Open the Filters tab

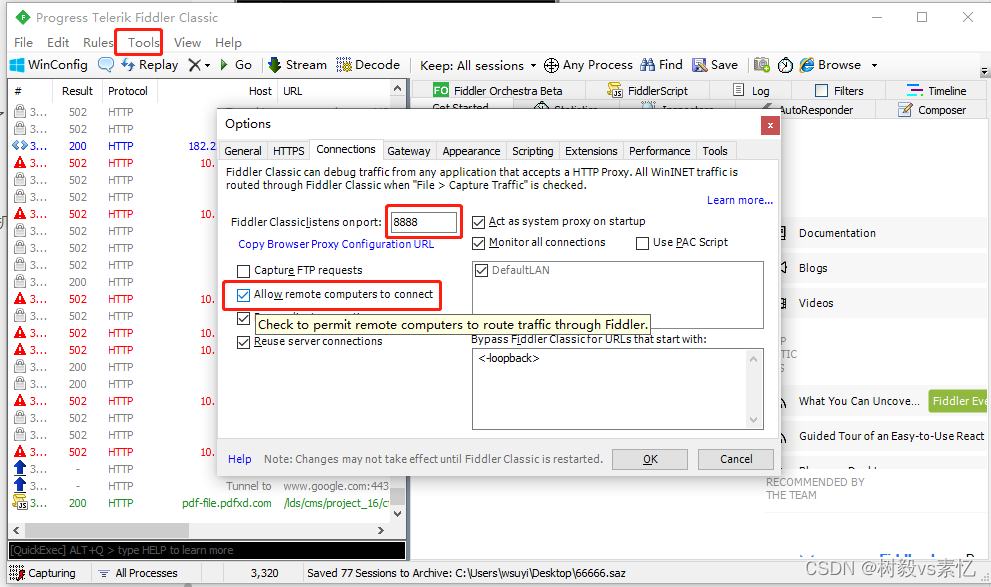point(839,90)
